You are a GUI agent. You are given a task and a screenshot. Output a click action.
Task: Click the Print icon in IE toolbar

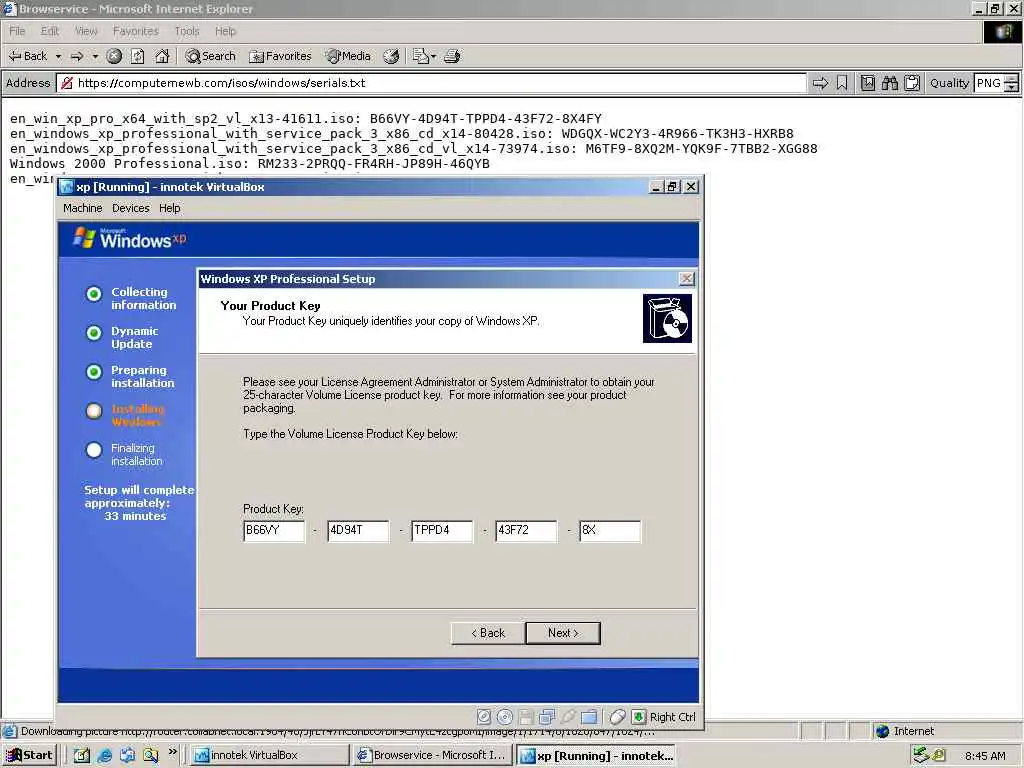pos(452,56)
